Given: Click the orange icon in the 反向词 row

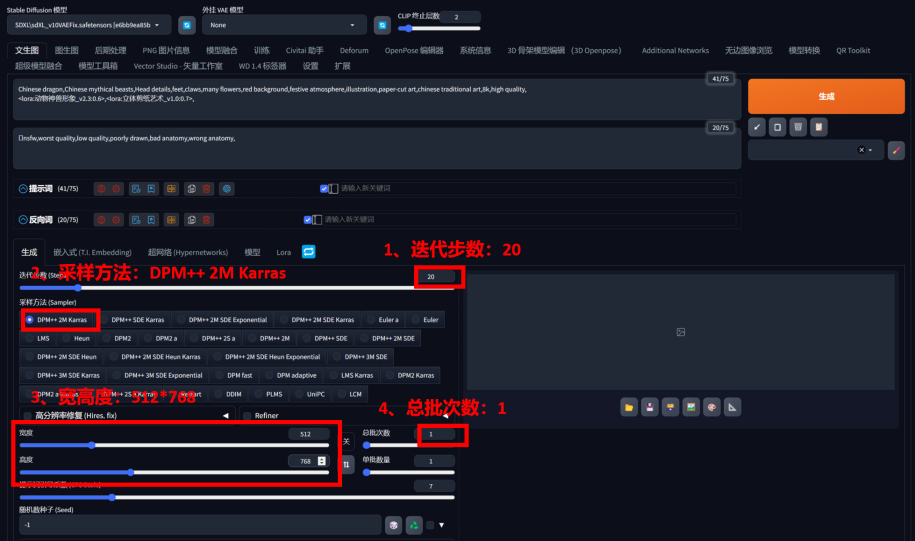Looking at the screenshot, I should (171, 219).
